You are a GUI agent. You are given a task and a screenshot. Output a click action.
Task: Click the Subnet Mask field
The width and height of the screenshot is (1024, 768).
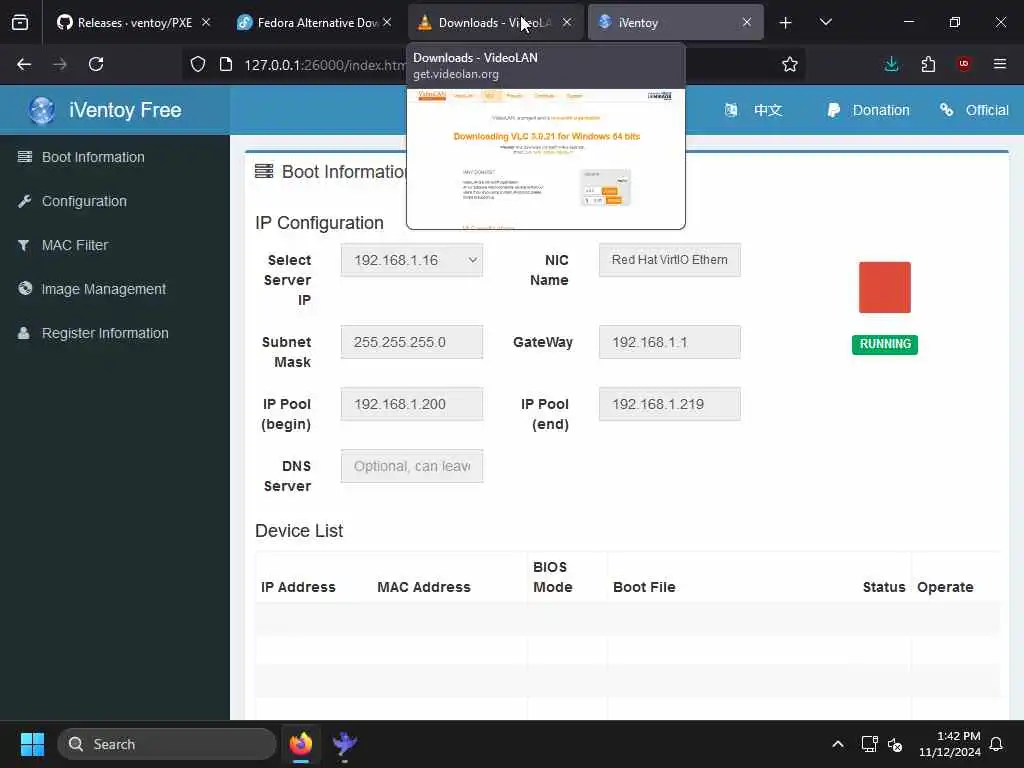(x=411, y=342)
